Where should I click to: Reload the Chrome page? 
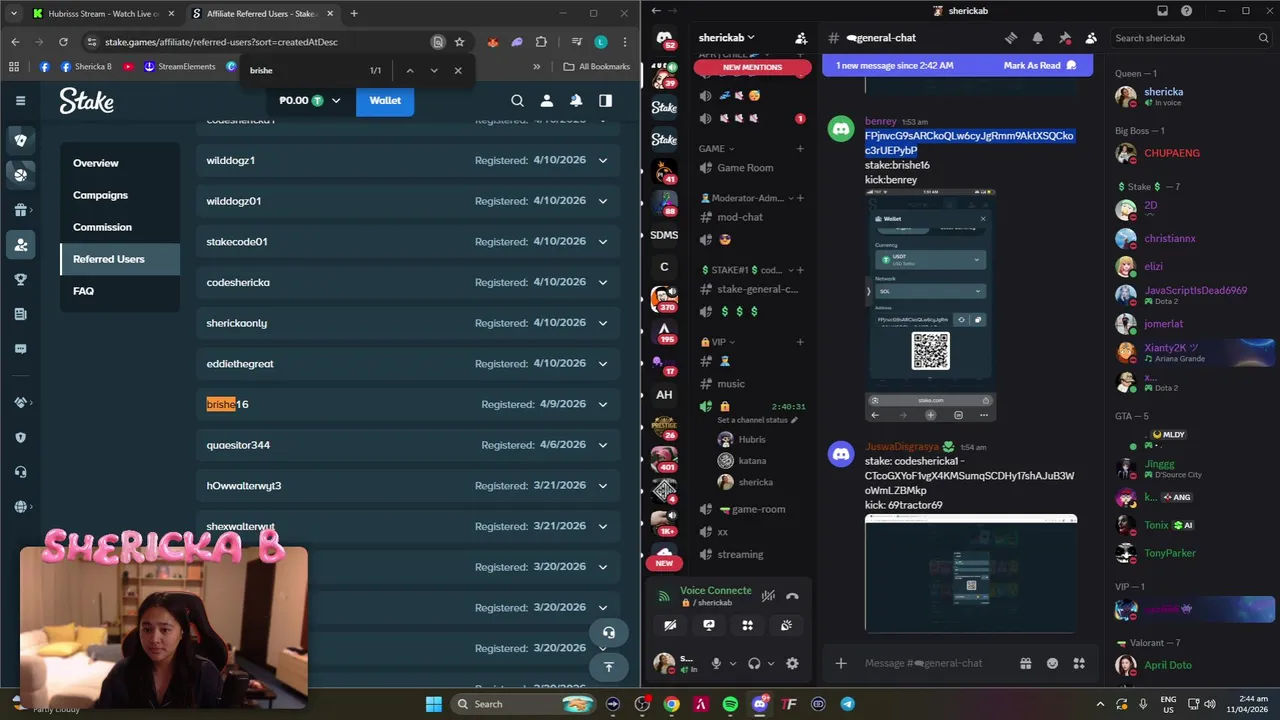(63, 42)
